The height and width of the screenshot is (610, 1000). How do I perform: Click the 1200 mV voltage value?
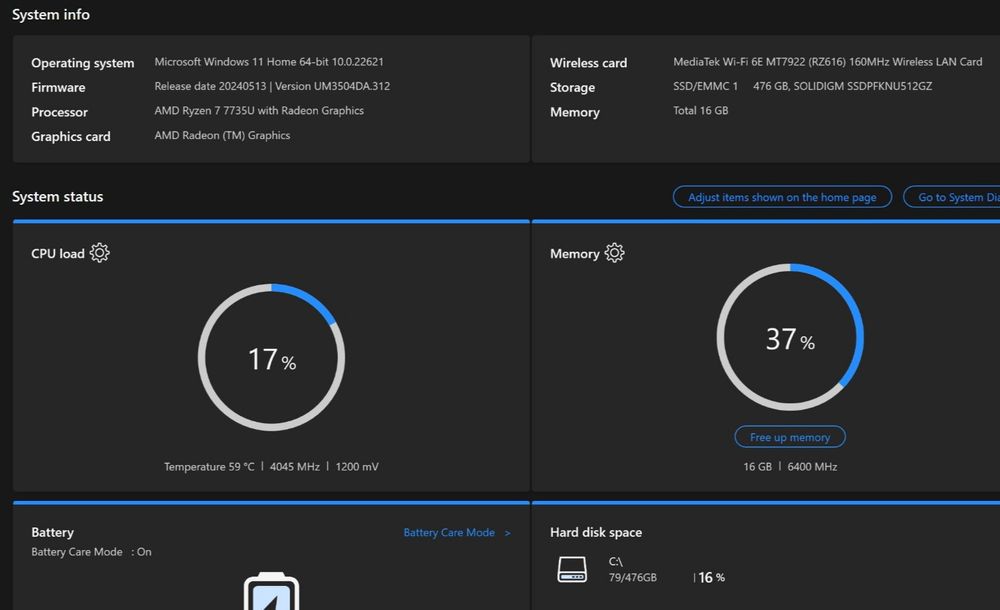[357, 466]
